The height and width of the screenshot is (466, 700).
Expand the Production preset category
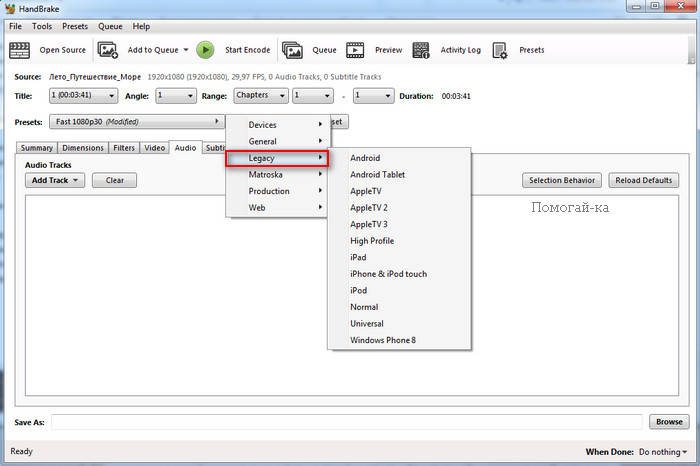point(278,191)
